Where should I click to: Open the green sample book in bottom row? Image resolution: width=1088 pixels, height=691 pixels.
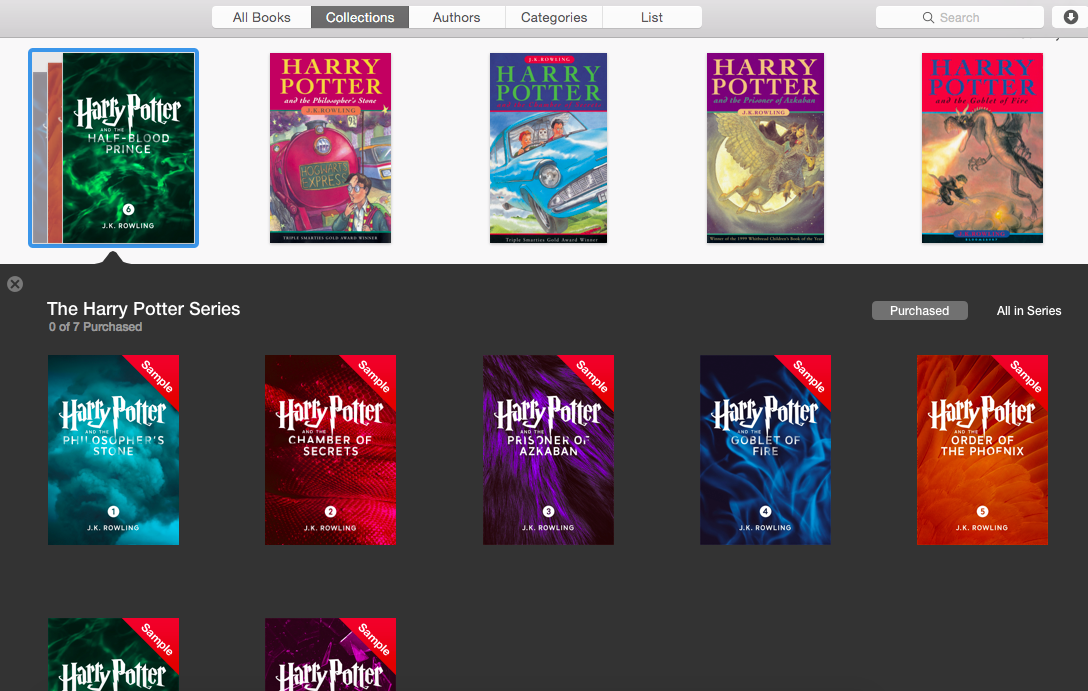click(113, 654)
